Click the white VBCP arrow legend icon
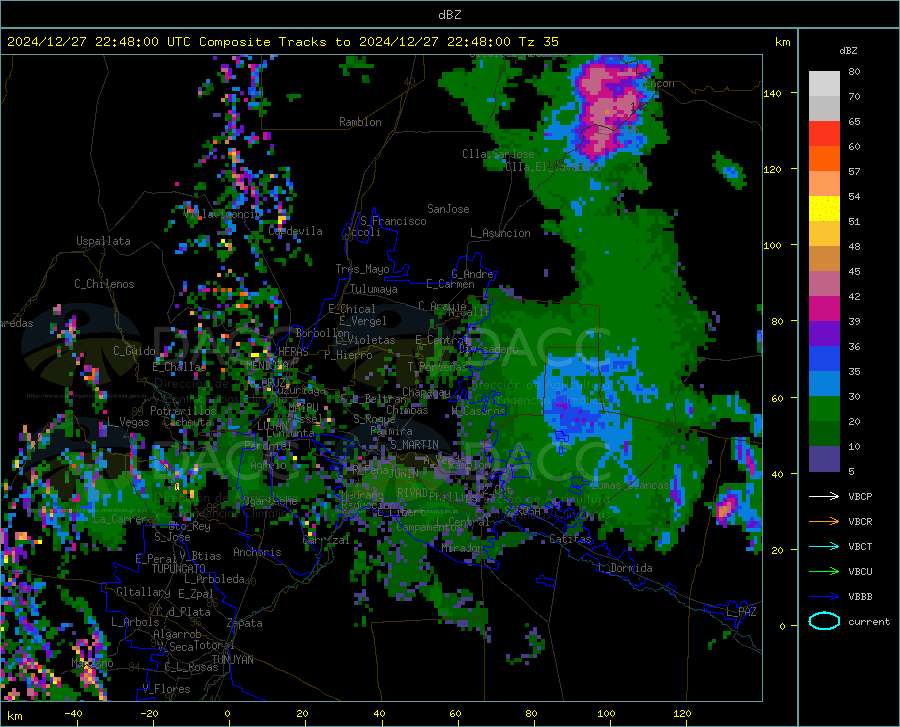Screen dimensions: 900x727 pyautogui.click(x=824, y=496)
